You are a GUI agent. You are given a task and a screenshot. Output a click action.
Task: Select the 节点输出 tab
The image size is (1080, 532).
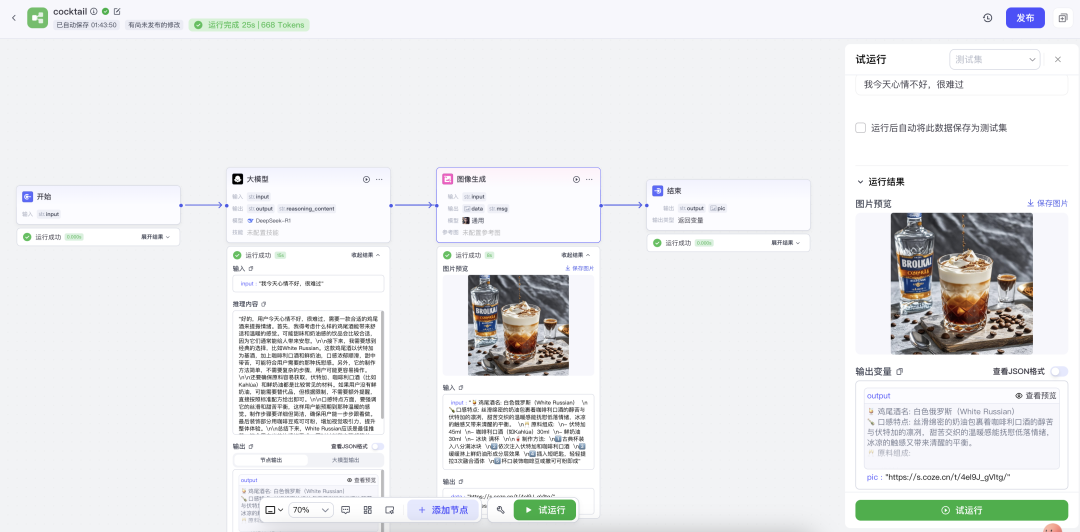271,460
